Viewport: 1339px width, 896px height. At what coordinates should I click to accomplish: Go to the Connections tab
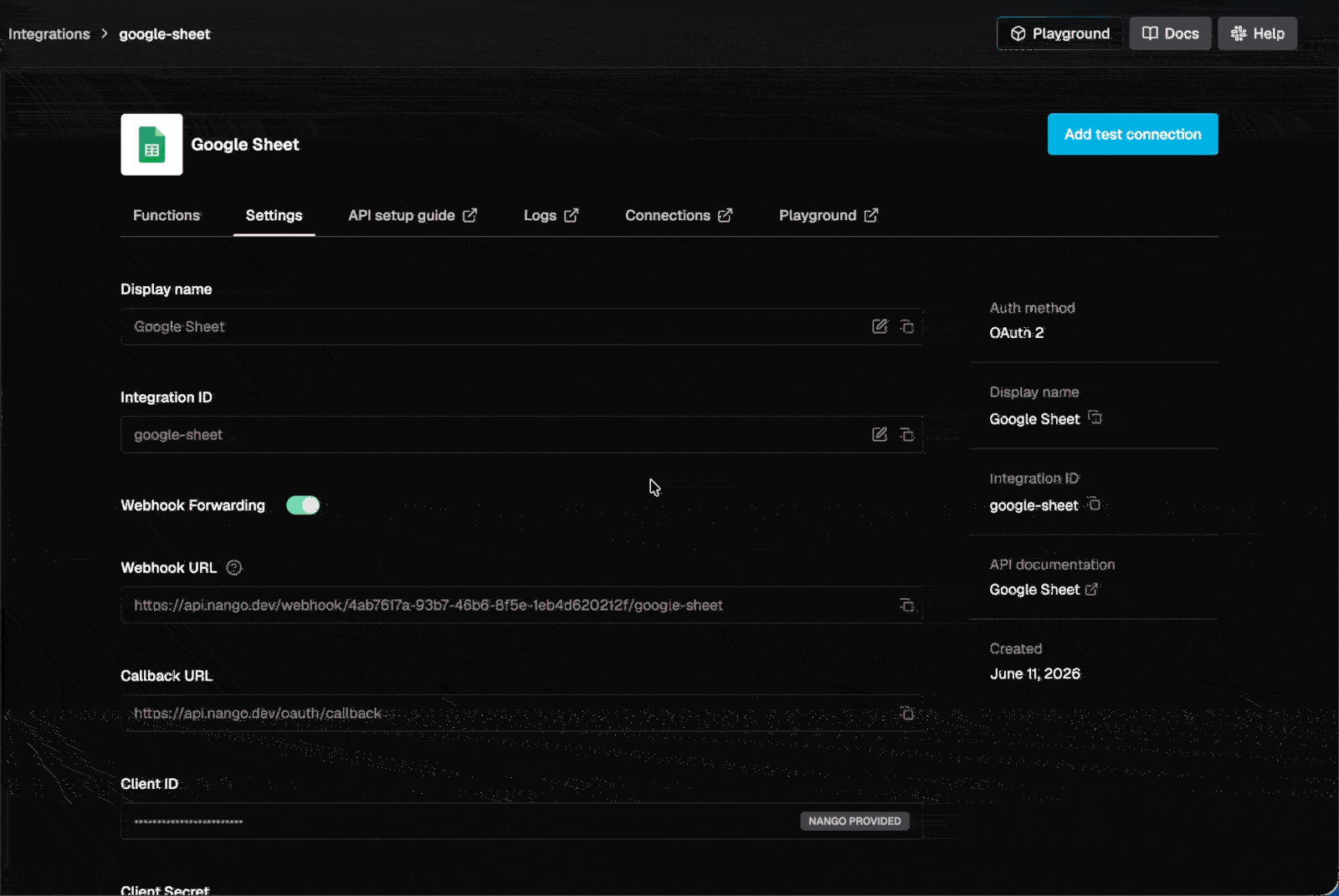click(679, 215)
